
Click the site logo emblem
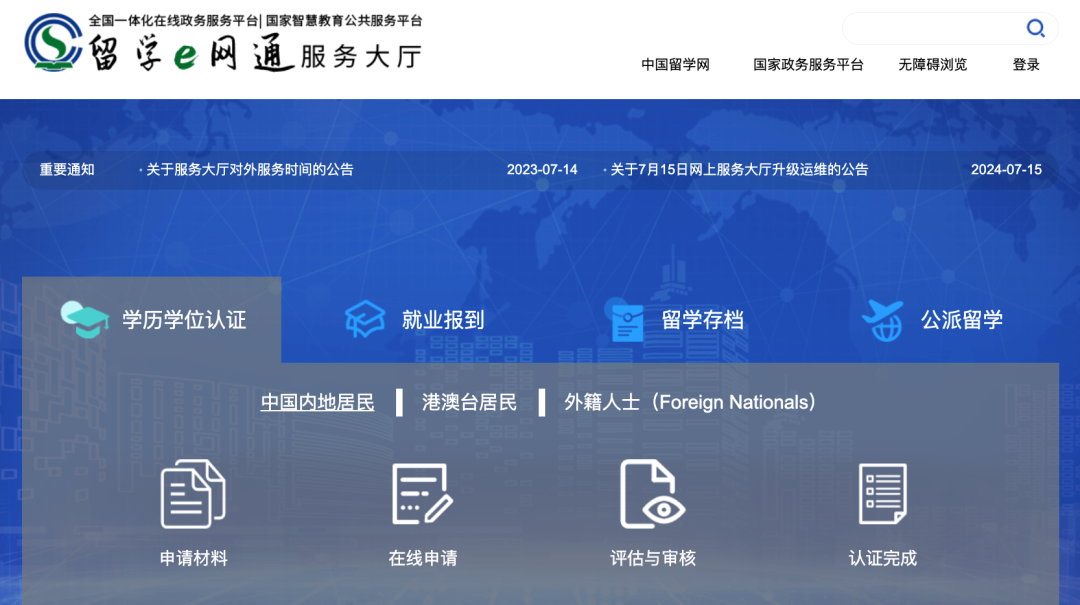[x=53, y=43]
